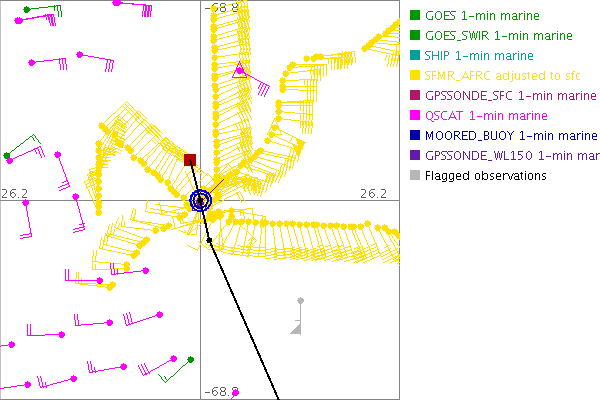This screenshot has height=400, width=600.
Task: Click the blue concentric circles storm center
Action: [x=201, y=200]
